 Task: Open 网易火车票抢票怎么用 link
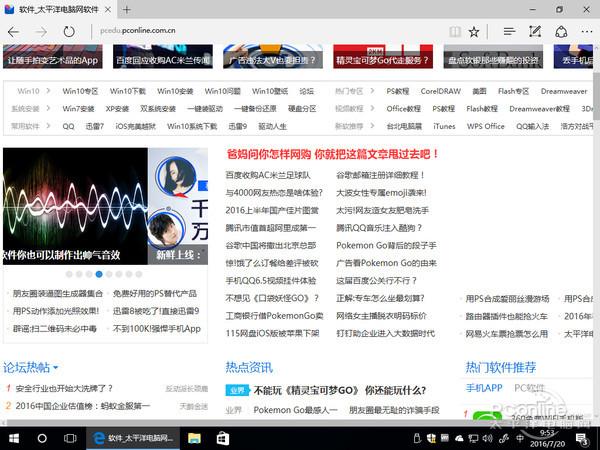507,334
